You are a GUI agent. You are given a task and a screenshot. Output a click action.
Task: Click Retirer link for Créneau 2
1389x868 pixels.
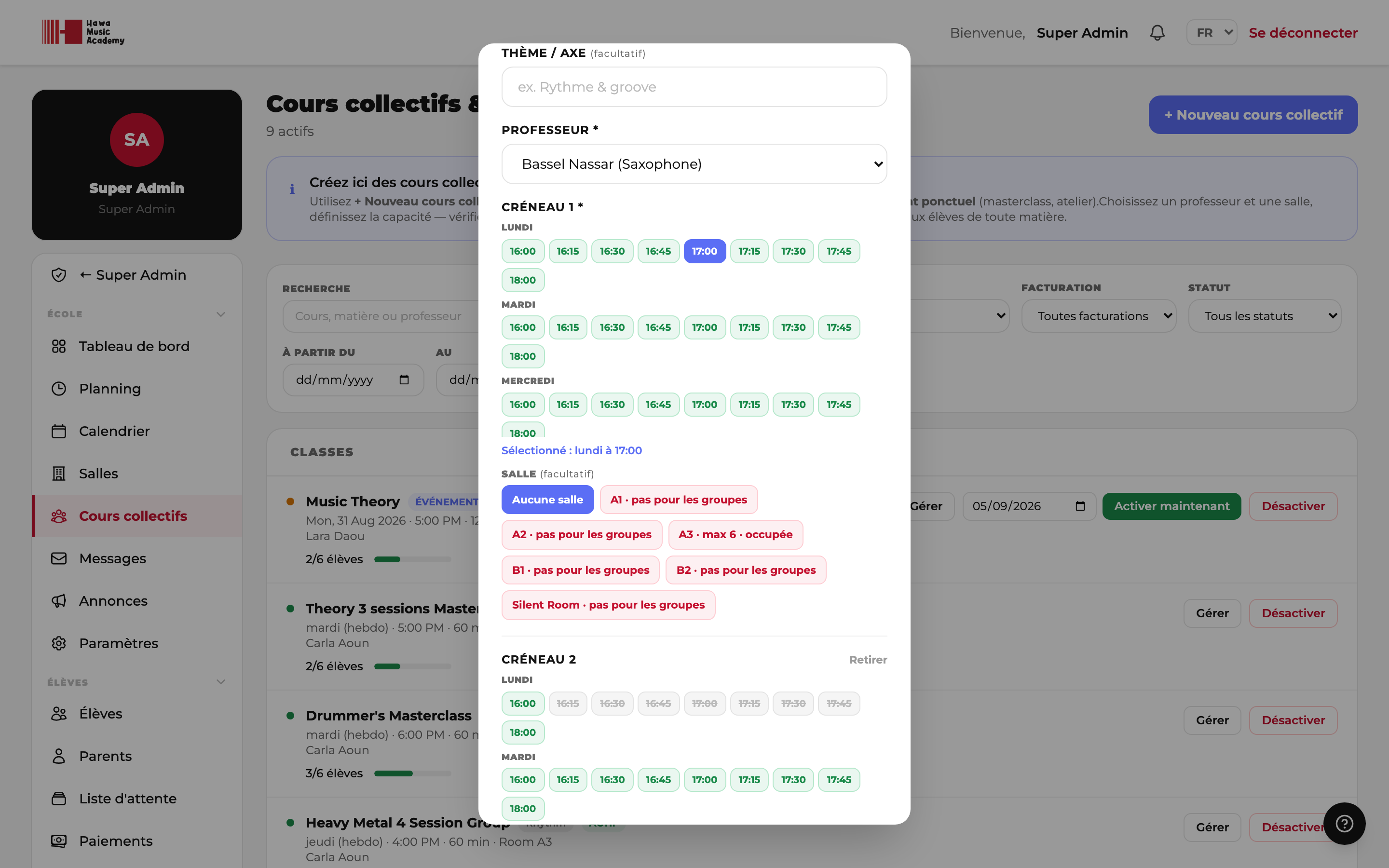(868, 660)
